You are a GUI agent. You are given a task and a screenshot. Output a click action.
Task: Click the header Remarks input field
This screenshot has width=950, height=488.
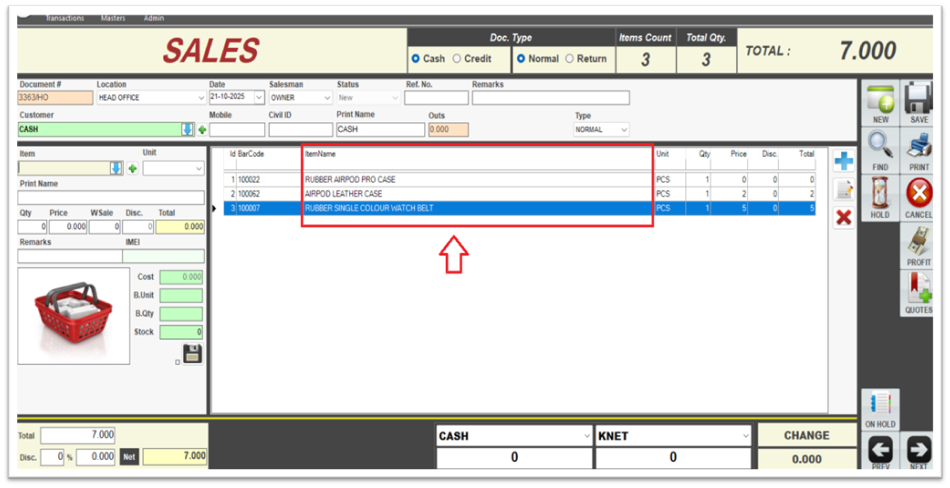click(551, 98)
